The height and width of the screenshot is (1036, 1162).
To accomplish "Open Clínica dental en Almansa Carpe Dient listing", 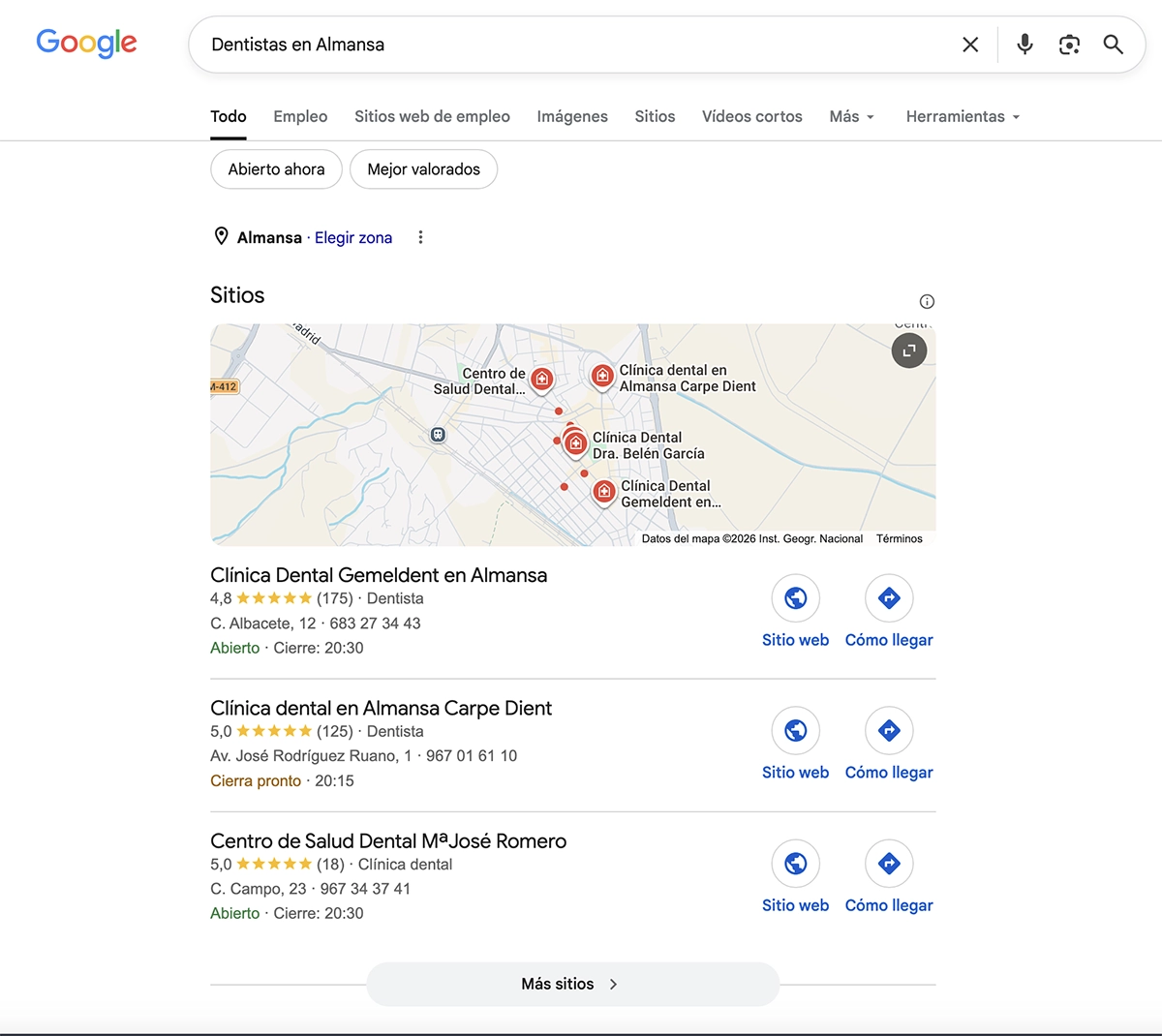I will coord(381,708).
